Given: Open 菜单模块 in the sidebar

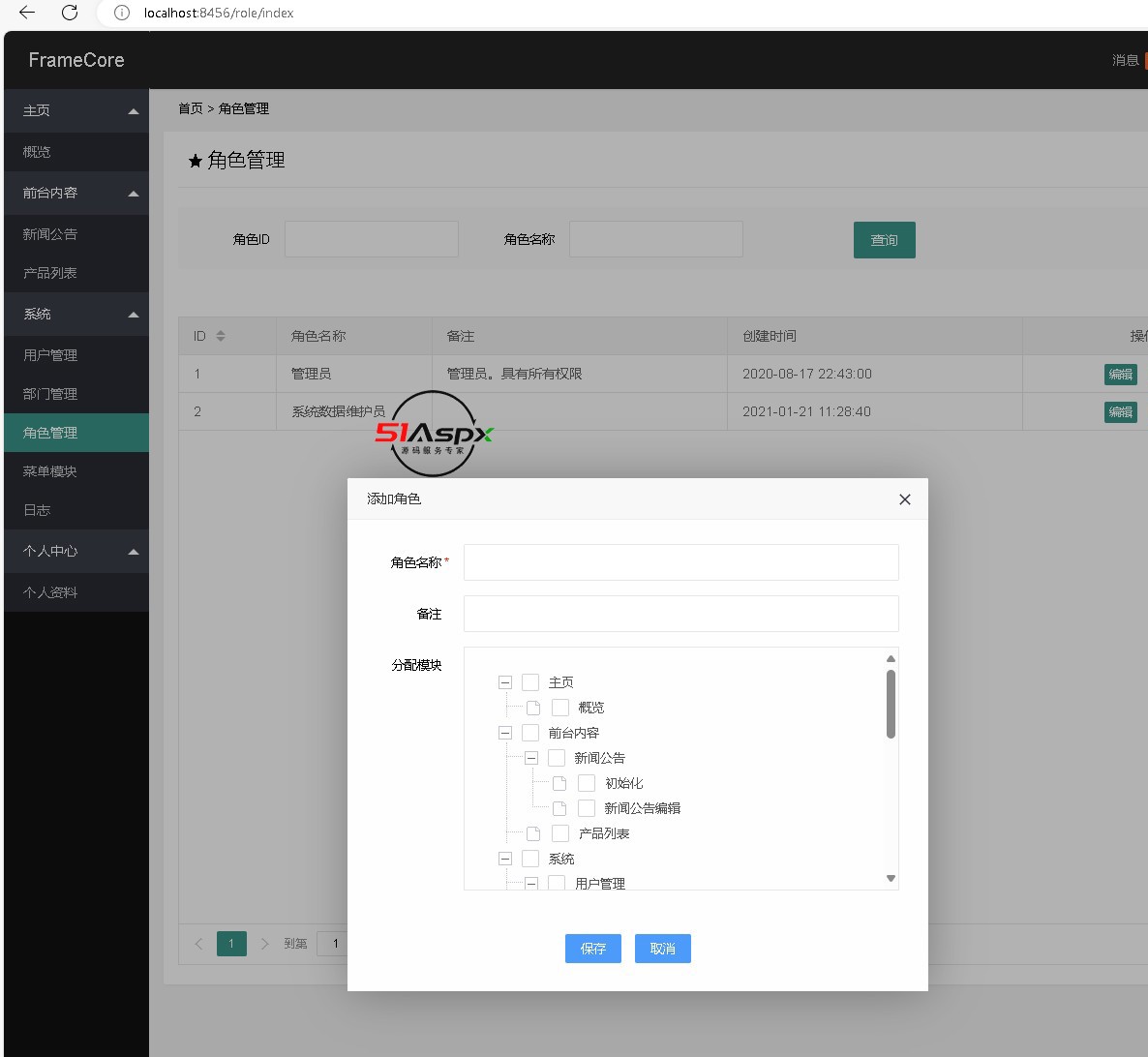Looking at the screenshot, I should coord(76,471).
